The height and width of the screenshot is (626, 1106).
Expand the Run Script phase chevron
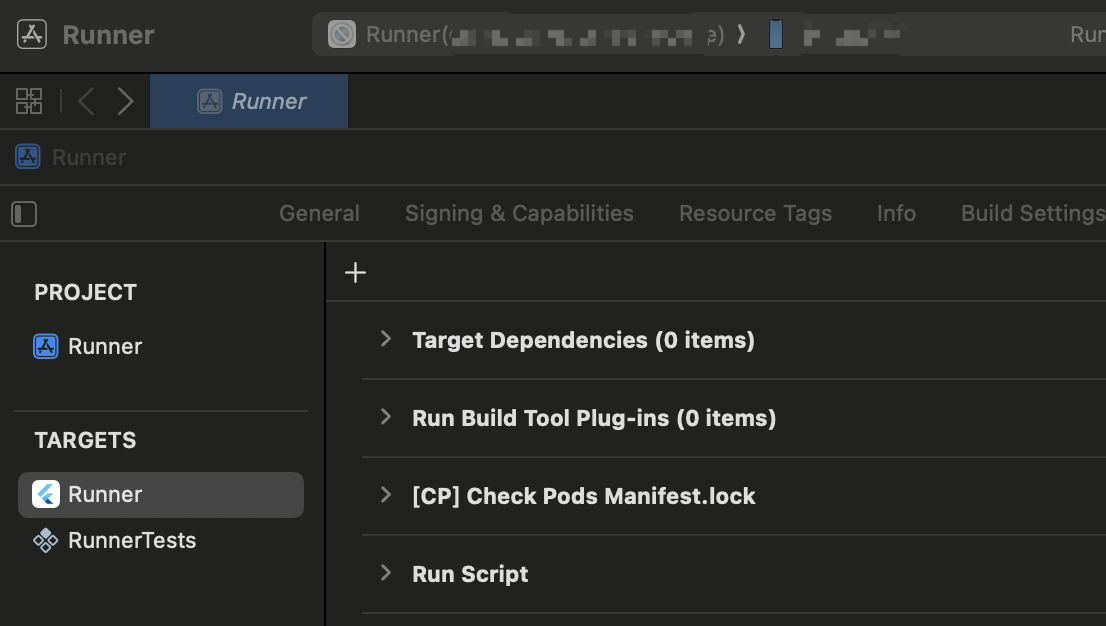point(386,572)
